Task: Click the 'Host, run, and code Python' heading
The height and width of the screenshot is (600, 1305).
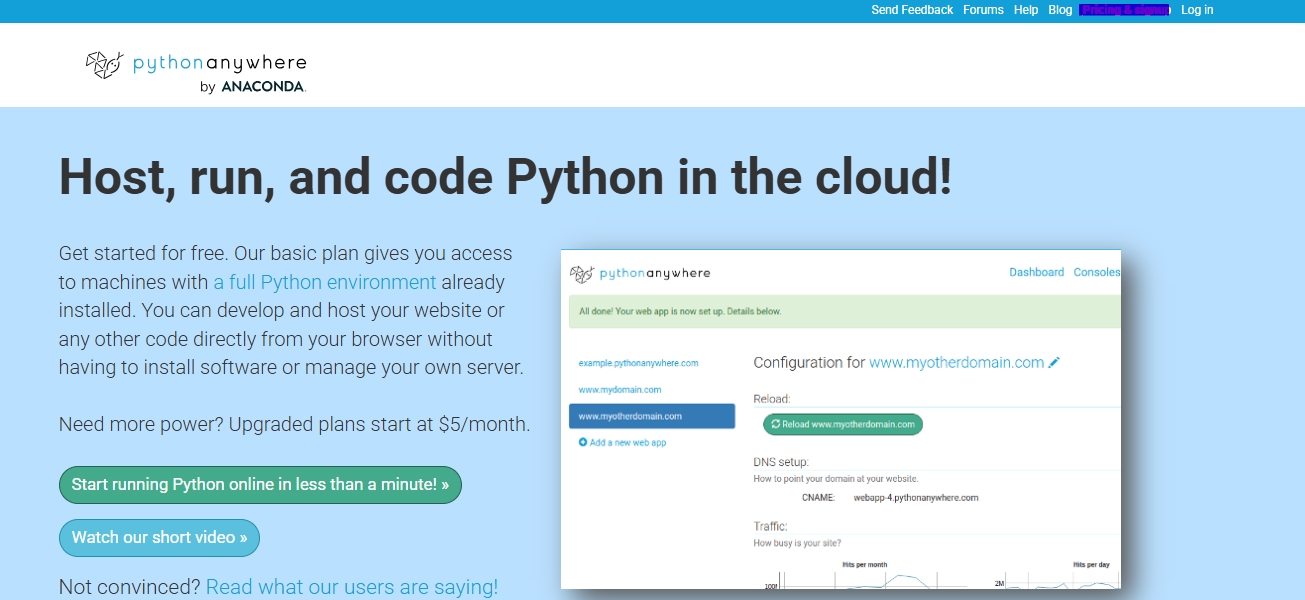Action: 506,177
